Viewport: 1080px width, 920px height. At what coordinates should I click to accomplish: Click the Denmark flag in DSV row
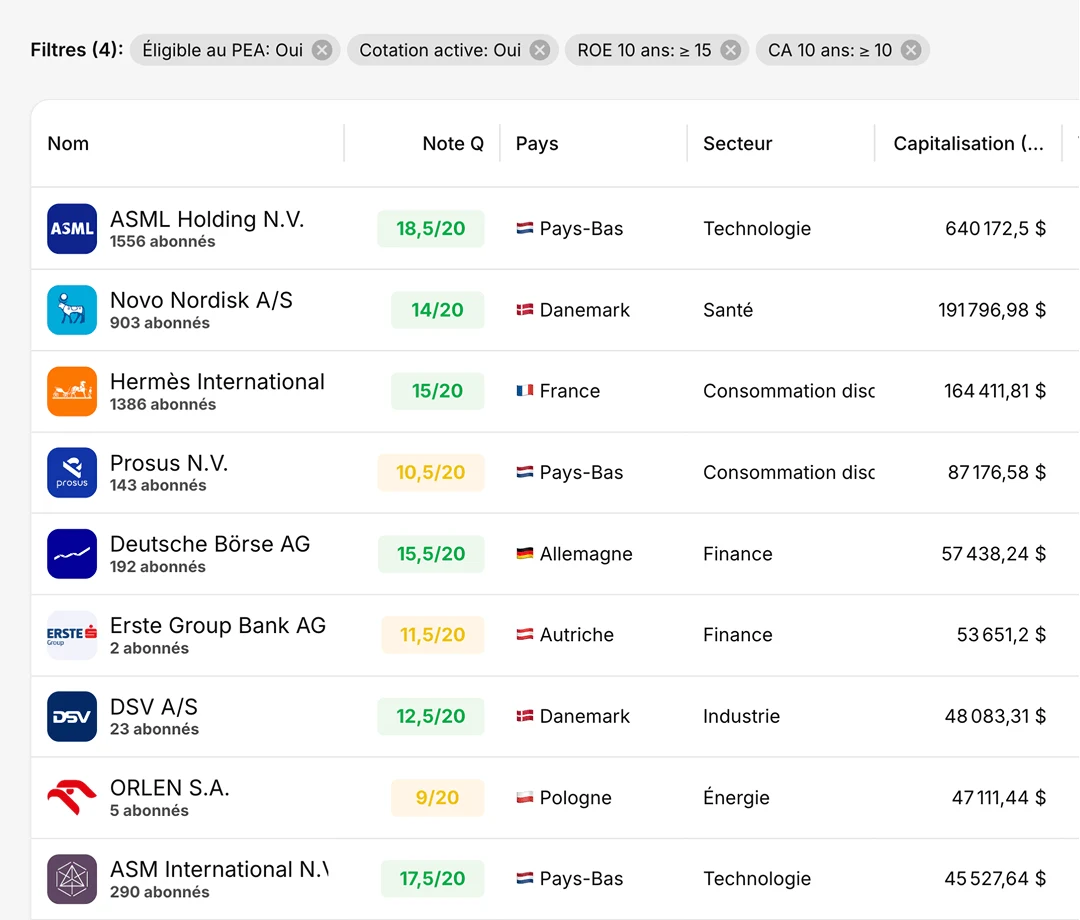(525, 716)
